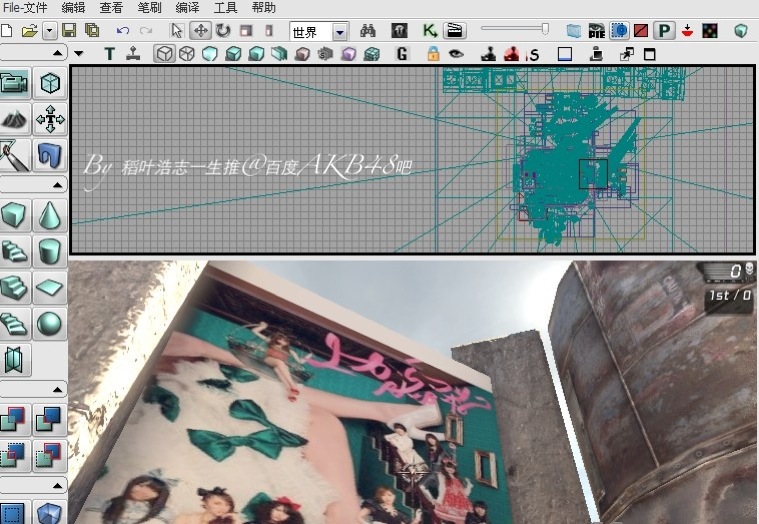Open a file with the folder icon

point(30,31)
